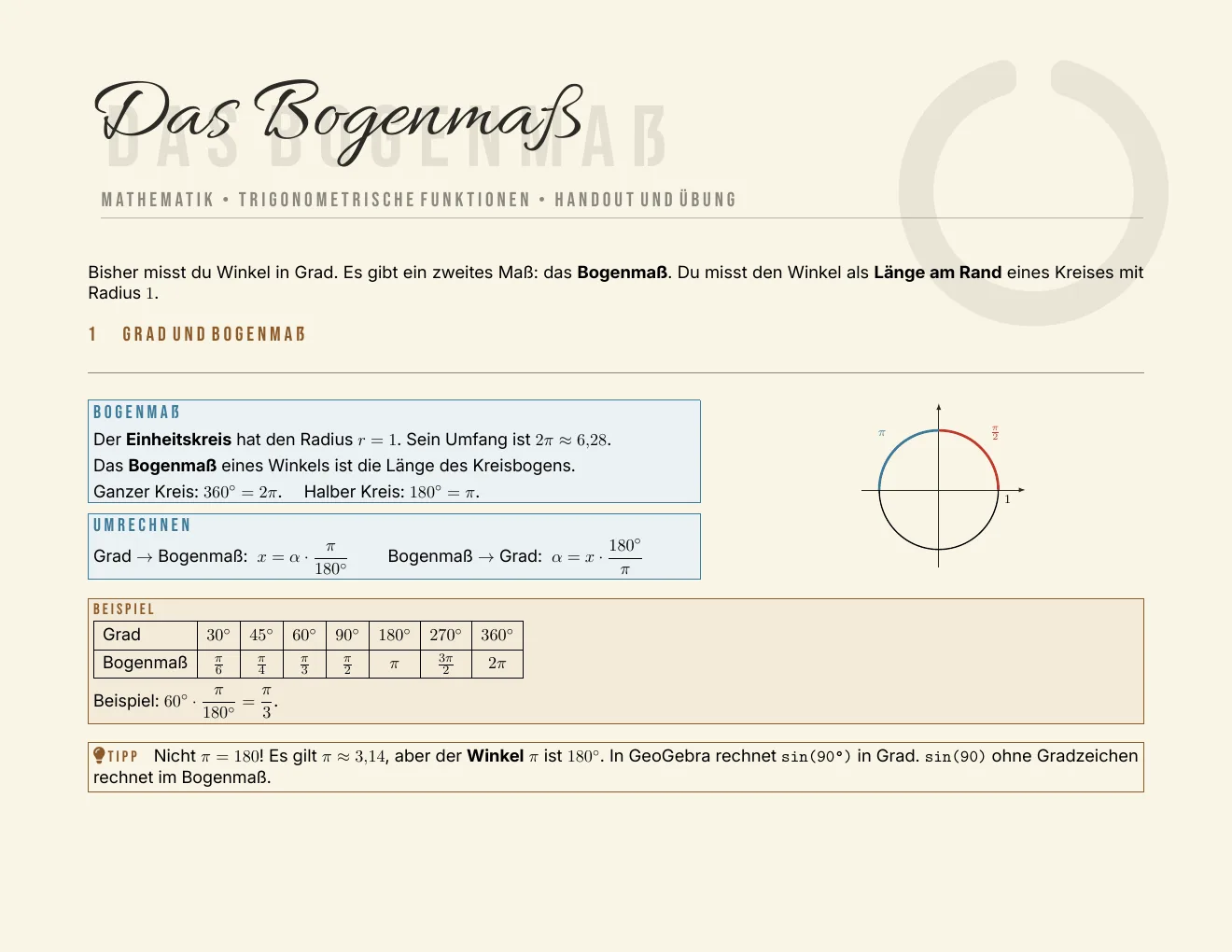Click the "π/6" cell in the table
The height and width of the screenshot is (952, 1232).
(x=218, y=664)
